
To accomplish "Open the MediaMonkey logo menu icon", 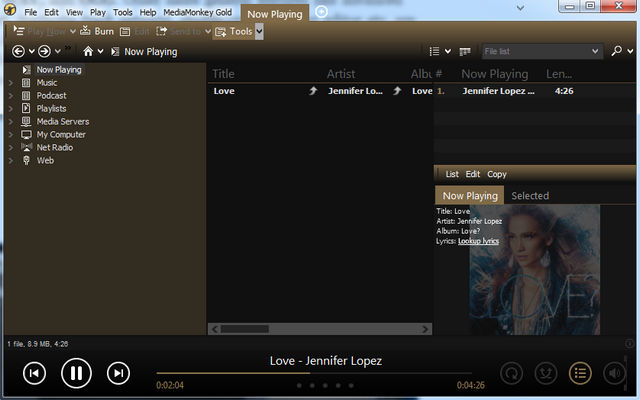I will pos(10,9).
